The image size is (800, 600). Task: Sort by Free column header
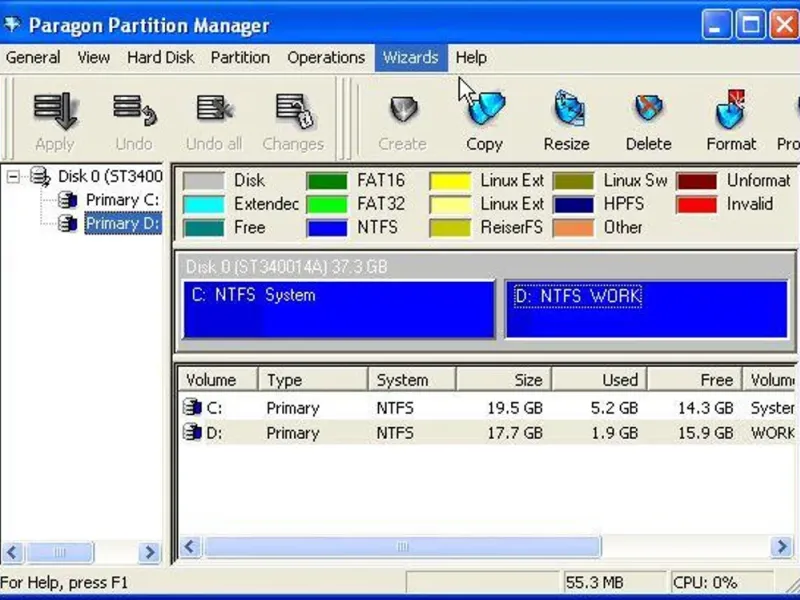coord(694,380)
